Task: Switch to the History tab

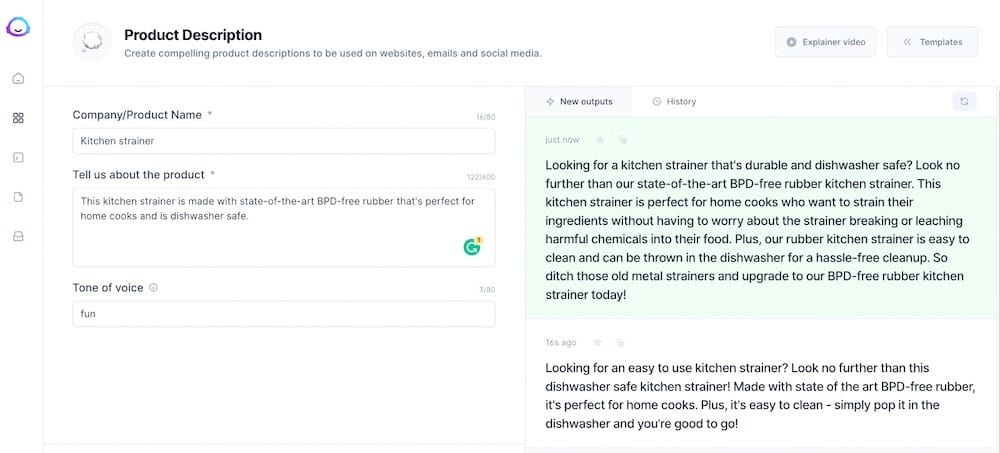Action: pos(674,101)
